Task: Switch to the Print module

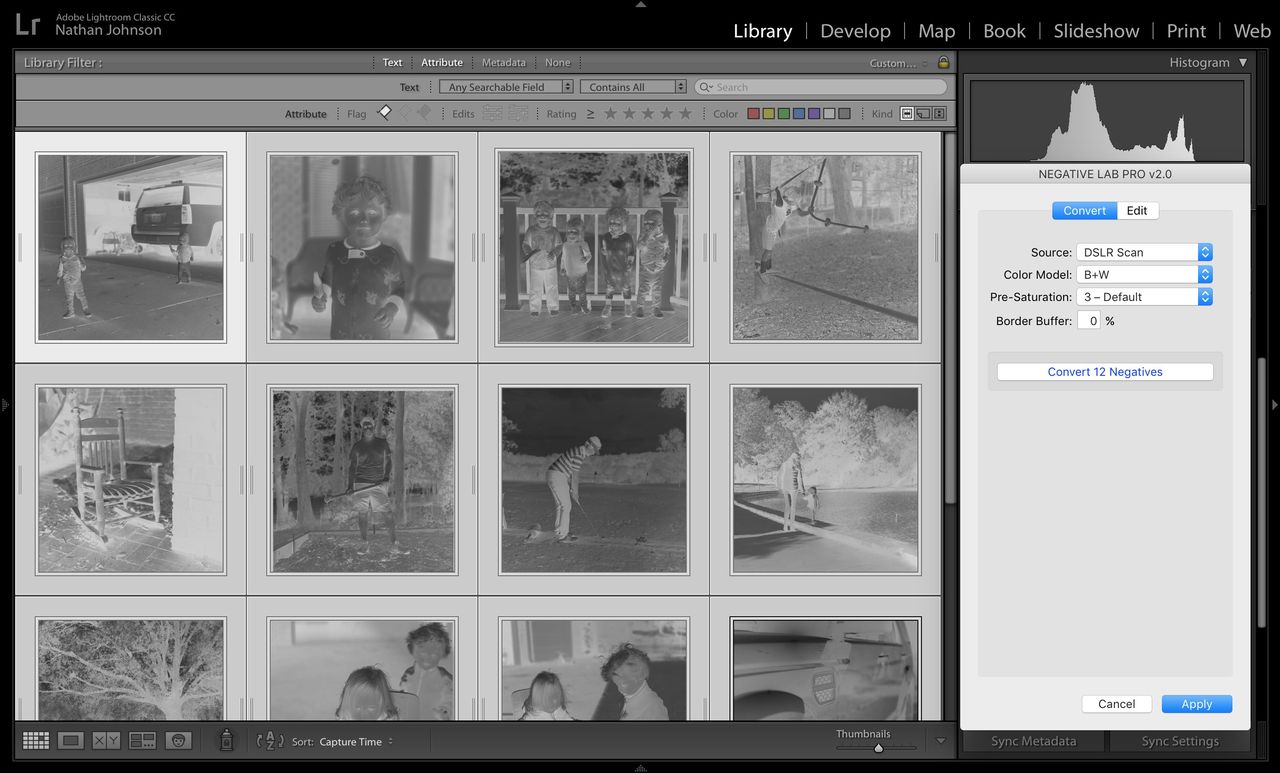Action: pos(1186,31)
